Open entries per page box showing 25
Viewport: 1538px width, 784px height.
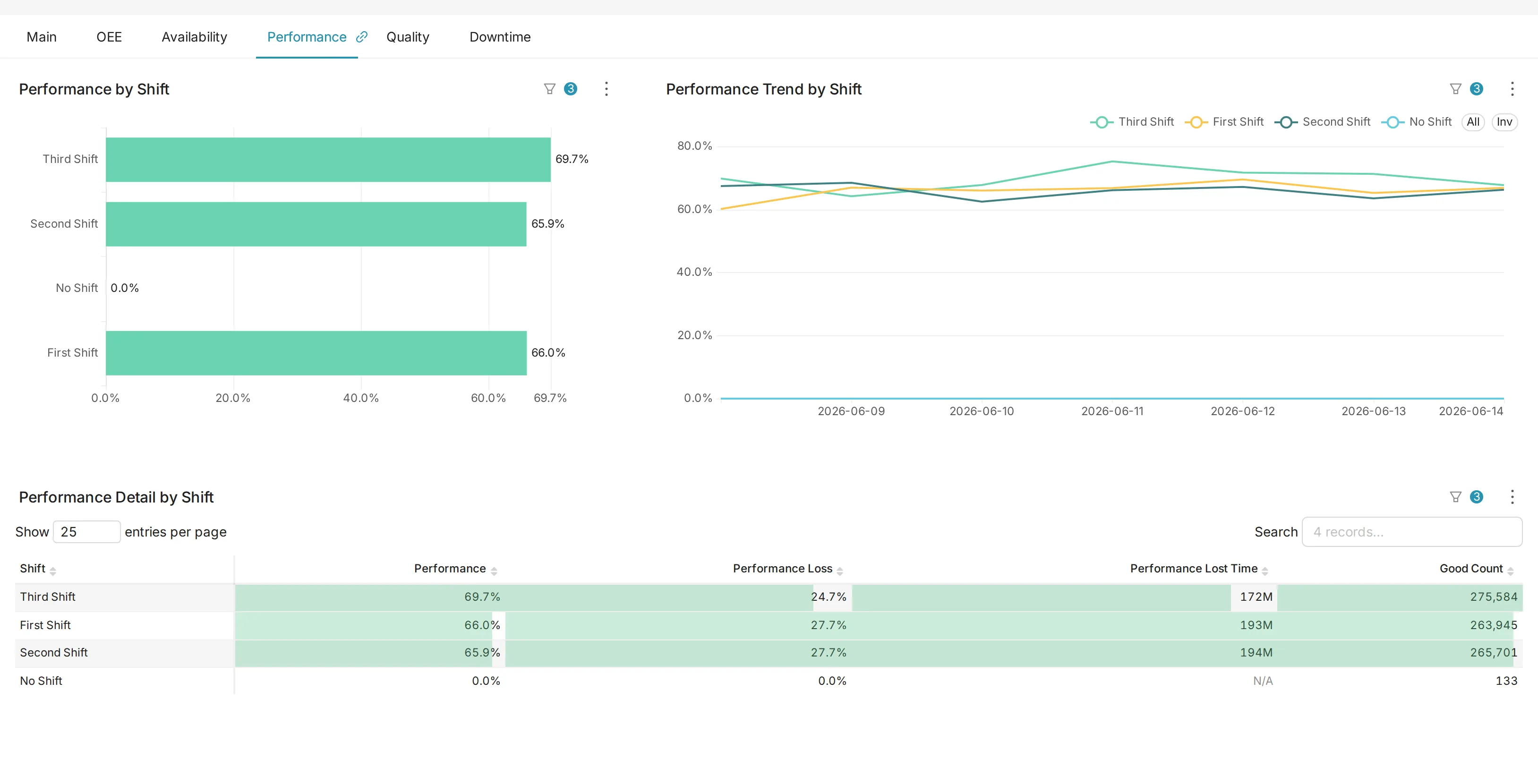(x=86, y=531)
